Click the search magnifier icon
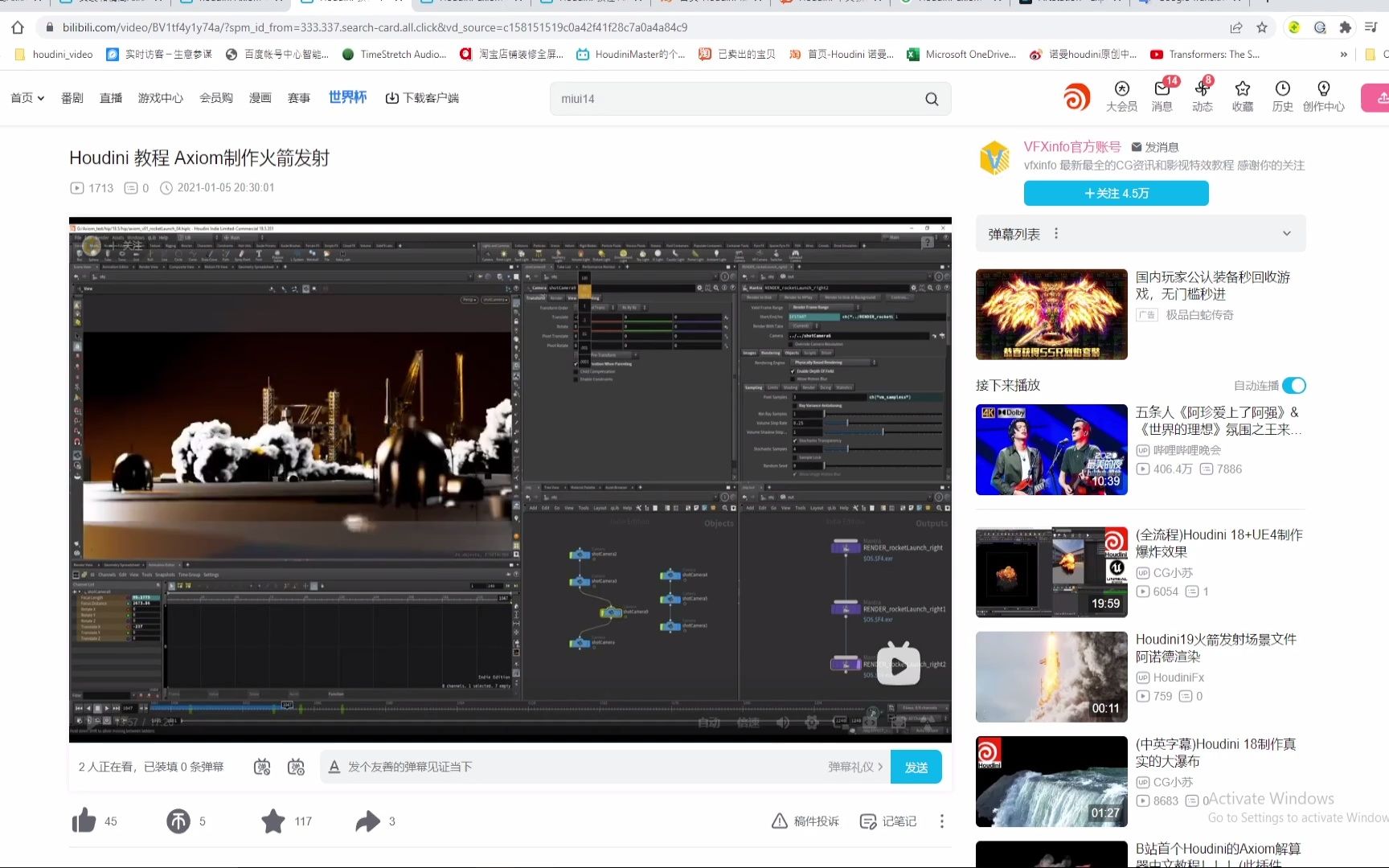Screen dimensions: 1389x868 tap(932, 99)
